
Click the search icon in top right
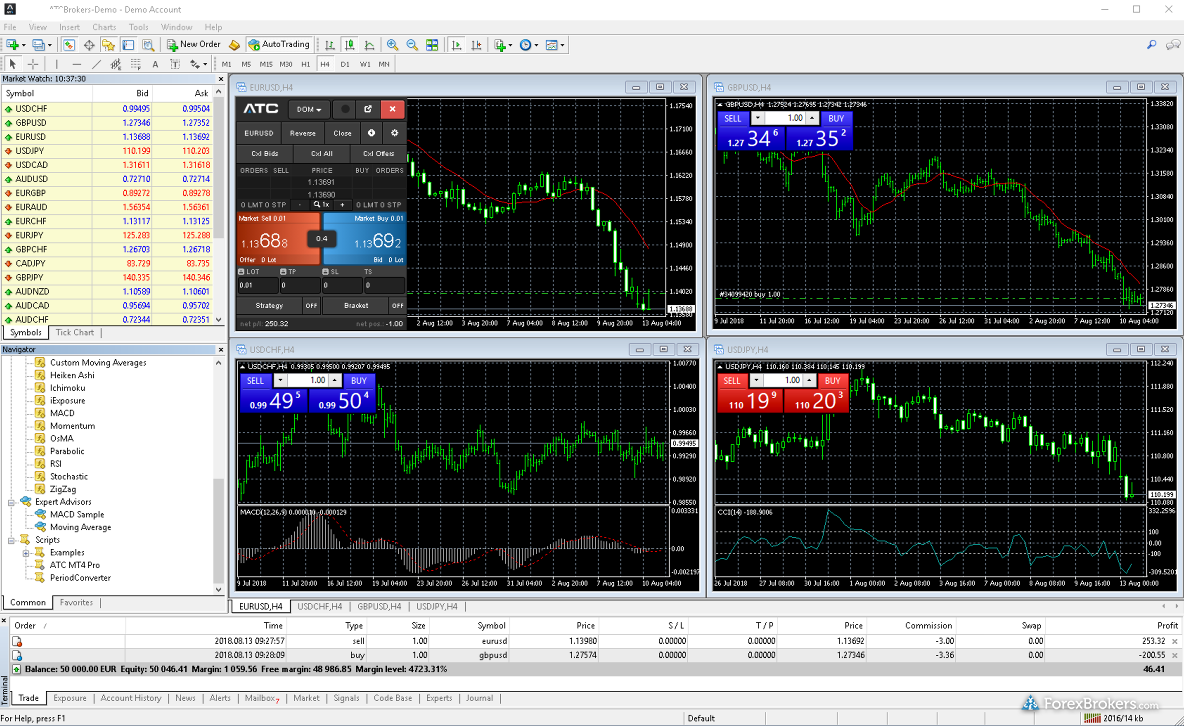[1151, 45]
